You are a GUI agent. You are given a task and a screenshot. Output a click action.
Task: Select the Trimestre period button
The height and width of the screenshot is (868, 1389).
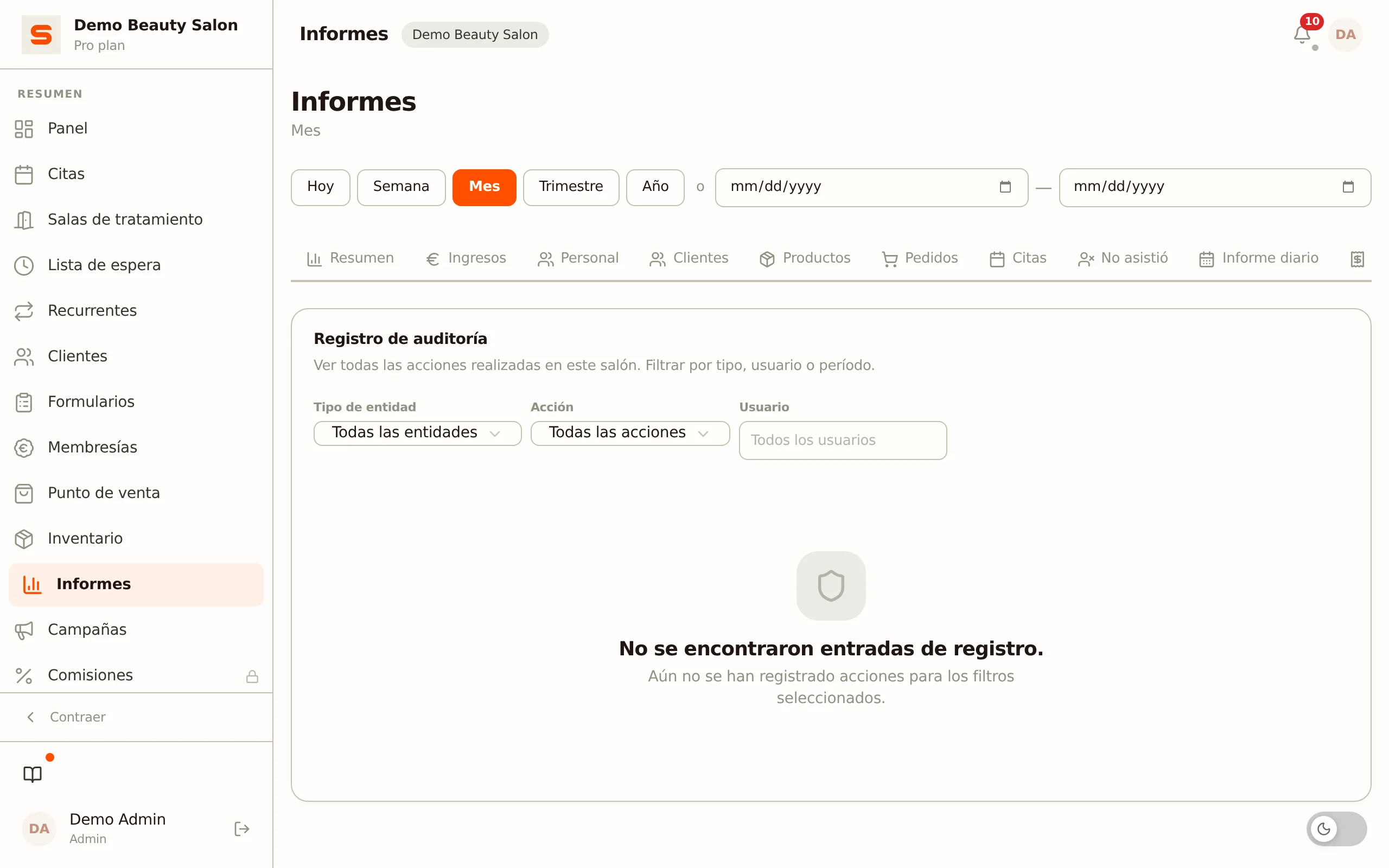(571, 187)
